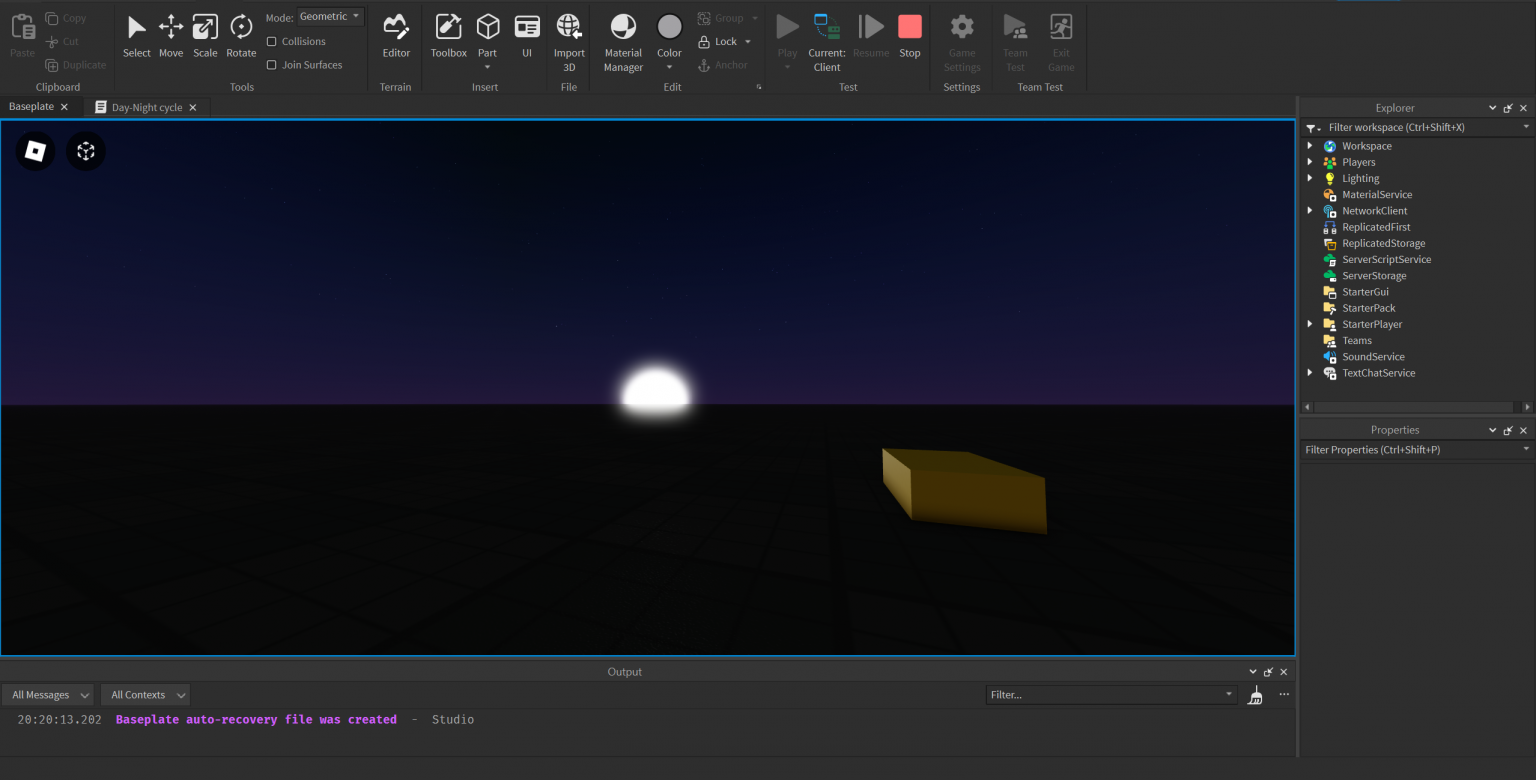Clear the Output window

point(1255,695)
